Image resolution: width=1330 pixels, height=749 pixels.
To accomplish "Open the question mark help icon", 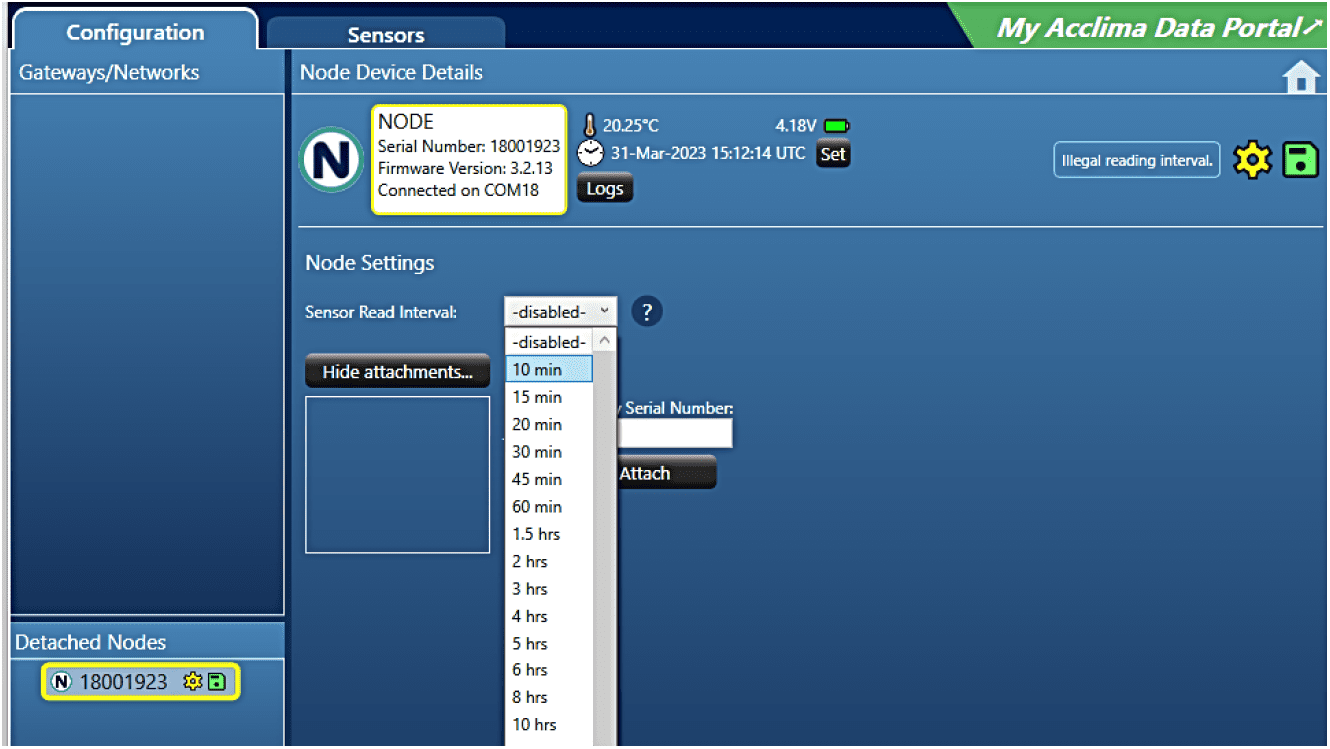I will (646, 311).
